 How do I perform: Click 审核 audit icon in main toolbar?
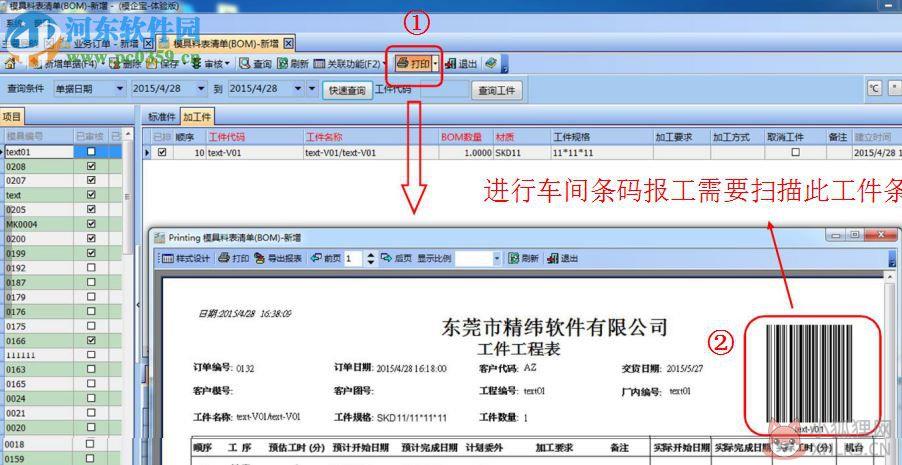(197, 63)
